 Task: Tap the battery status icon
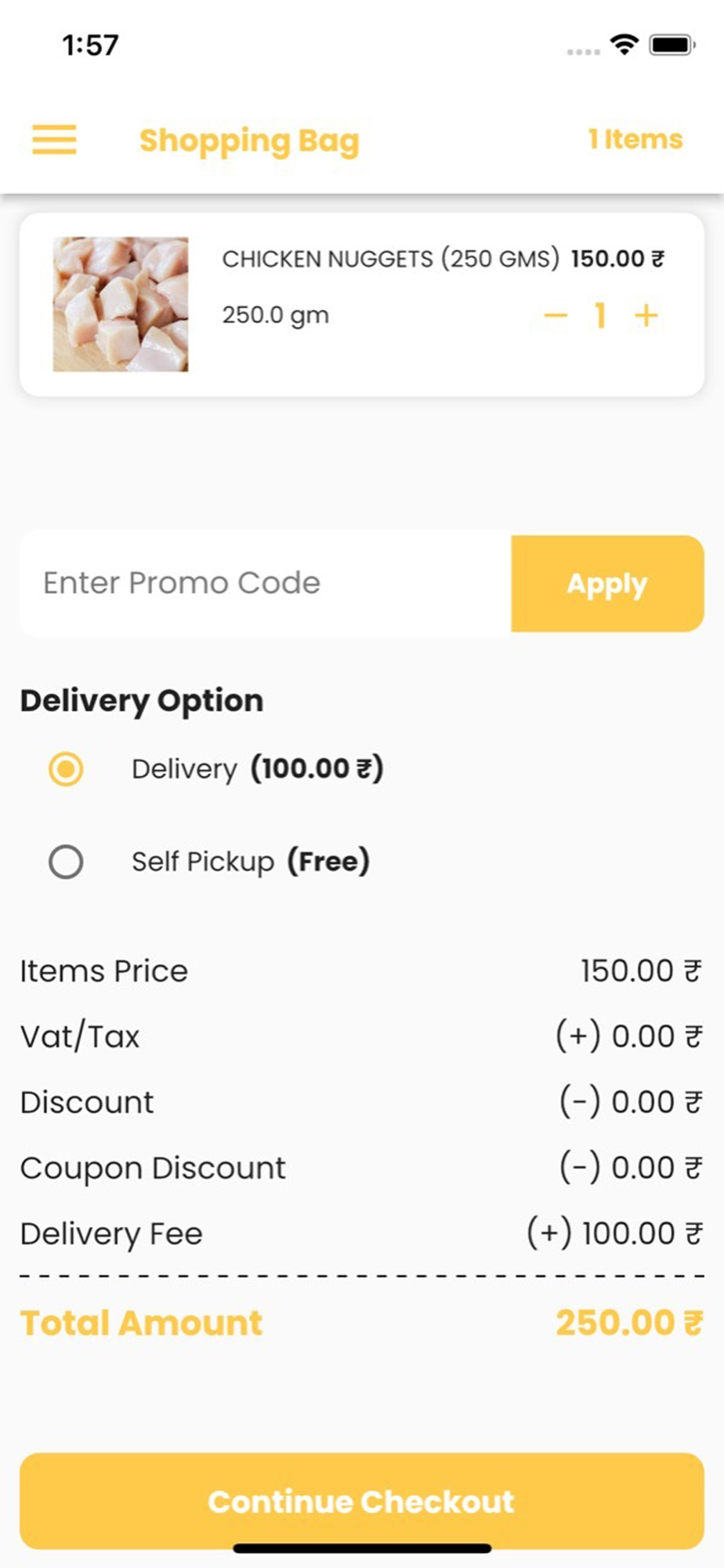672,45
